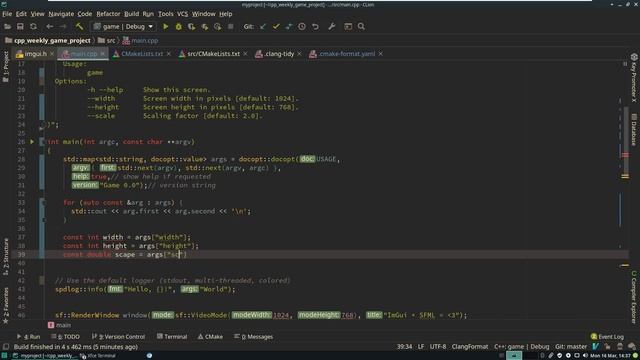
Task: Start debugging with the bug icon
Action: point(178,27)
